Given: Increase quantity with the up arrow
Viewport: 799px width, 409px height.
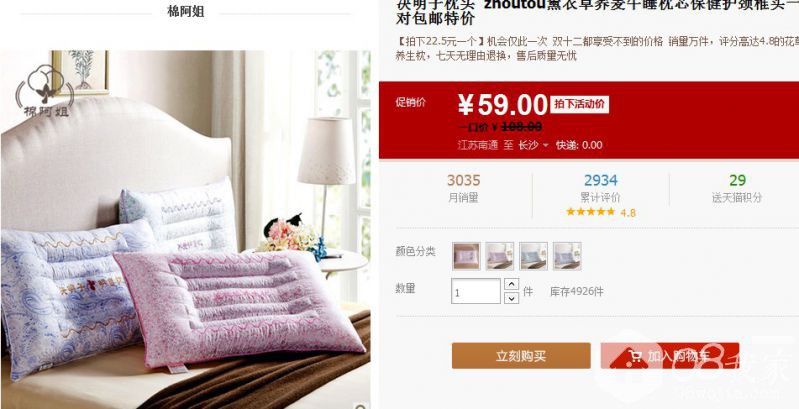Looking at the screenshot, I should (511, 284).
